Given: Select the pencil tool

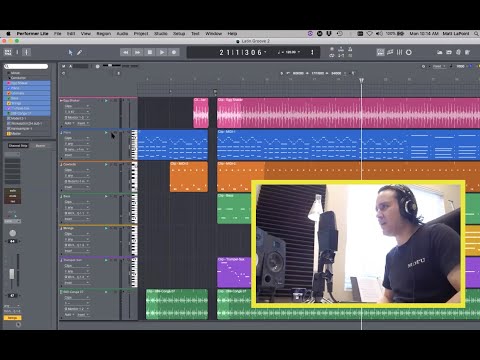Looking at the screenshot, I should [x=80, y=52].
